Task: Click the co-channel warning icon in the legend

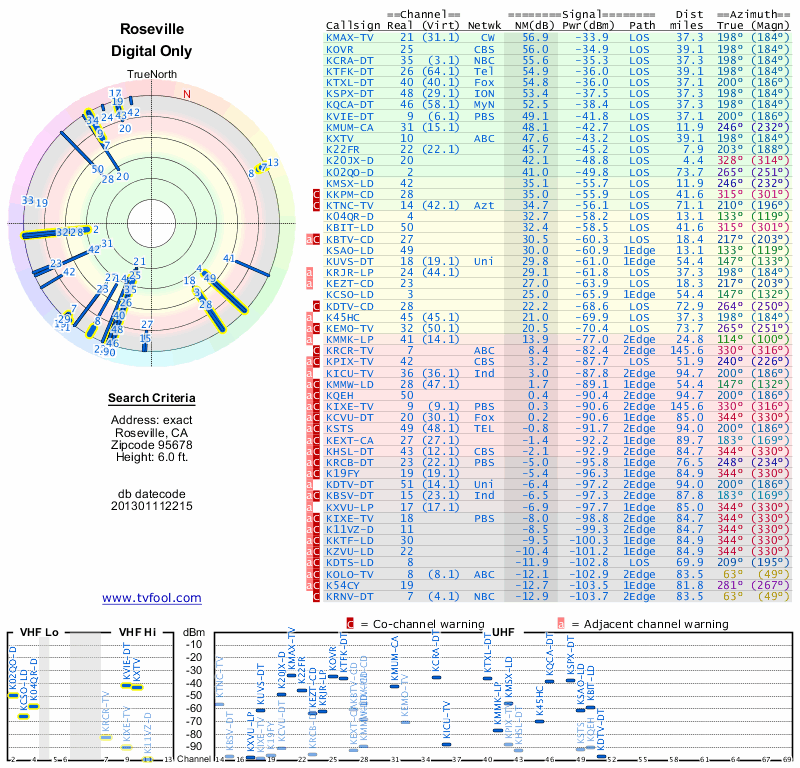Action: tap(350, 624)
